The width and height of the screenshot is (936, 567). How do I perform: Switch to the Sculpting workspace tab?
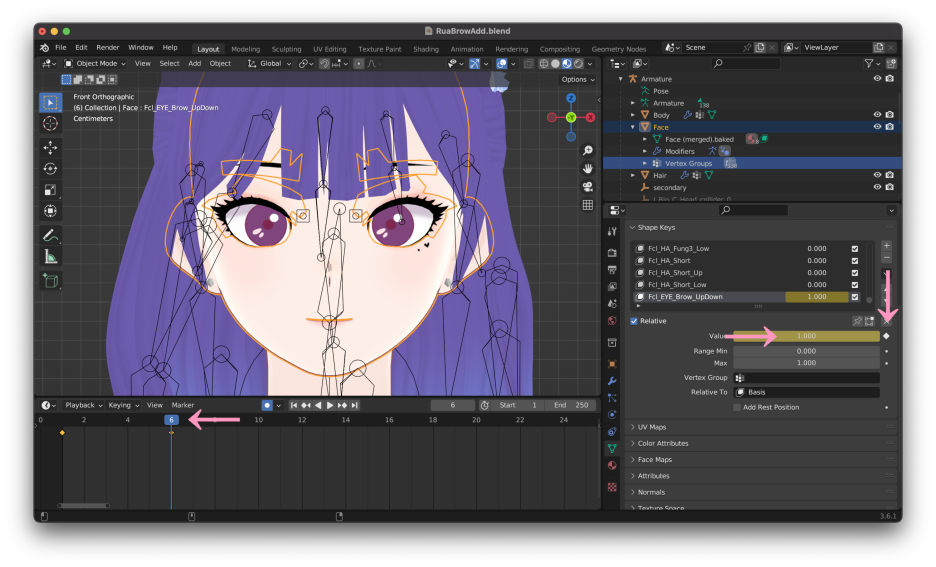[287, 49]
